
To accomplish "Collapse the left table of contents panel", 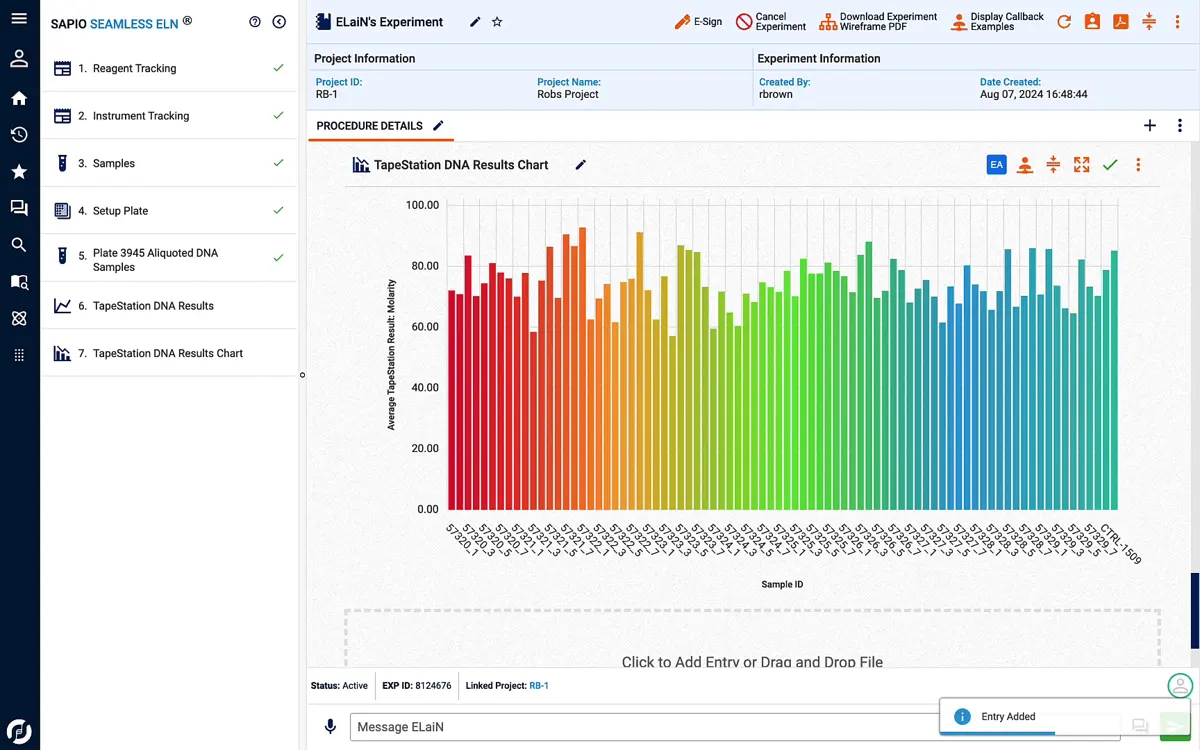I will 279,22.
